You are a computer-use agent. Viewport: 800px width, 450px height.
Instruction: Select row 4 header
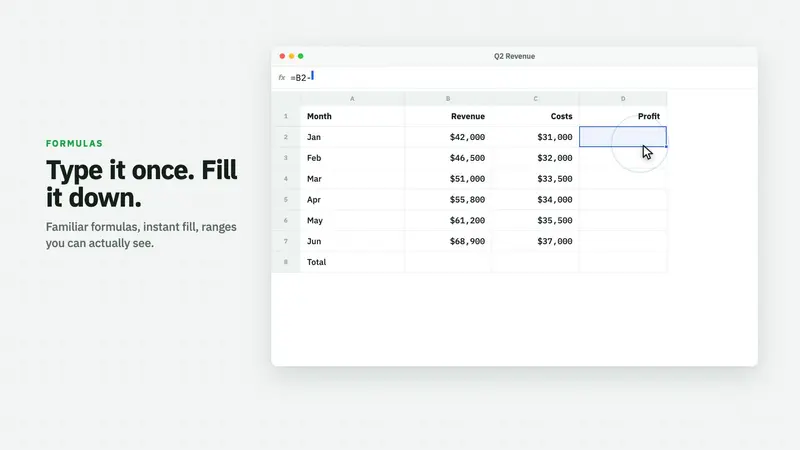[x=286, y=179]
